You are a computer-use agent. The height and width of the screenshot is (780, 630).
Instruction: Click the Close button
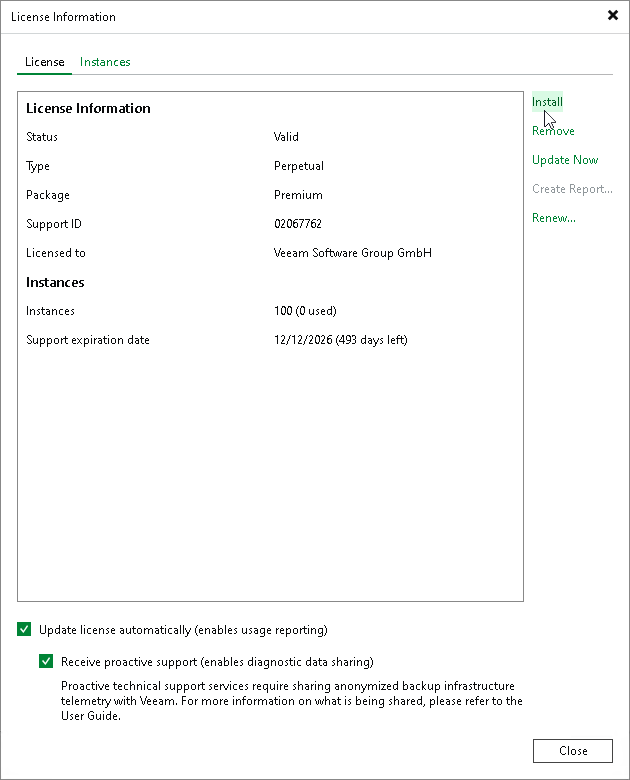click(572, 751)
